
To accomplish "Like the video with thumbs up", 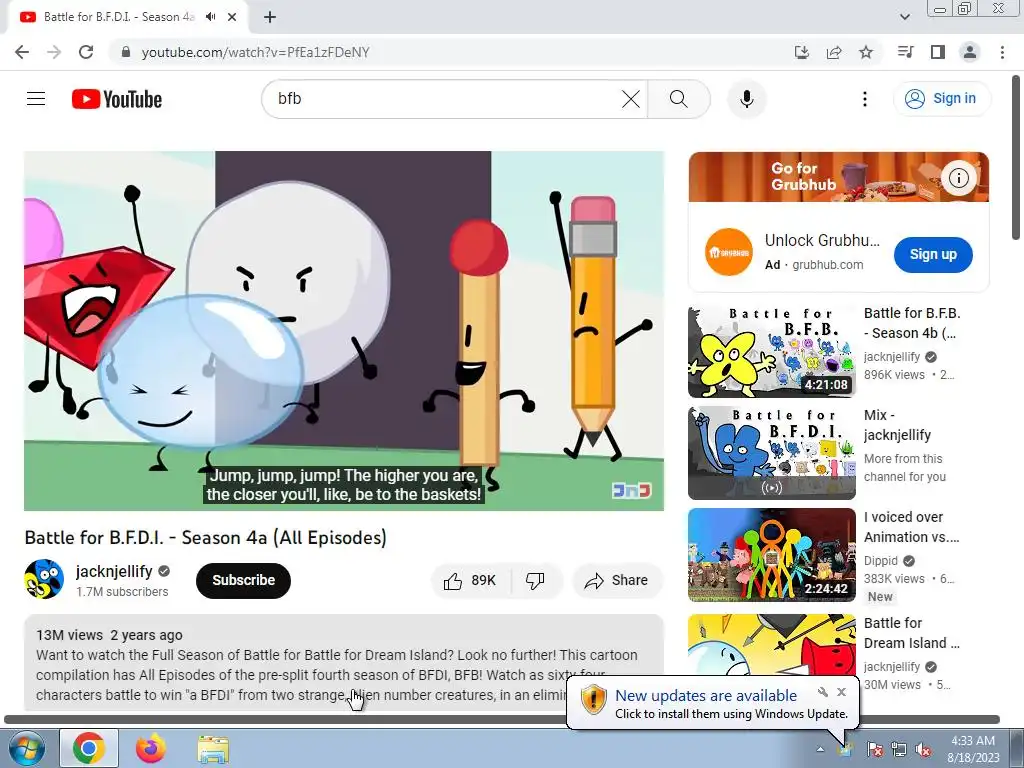I will (x=470, y=580).
